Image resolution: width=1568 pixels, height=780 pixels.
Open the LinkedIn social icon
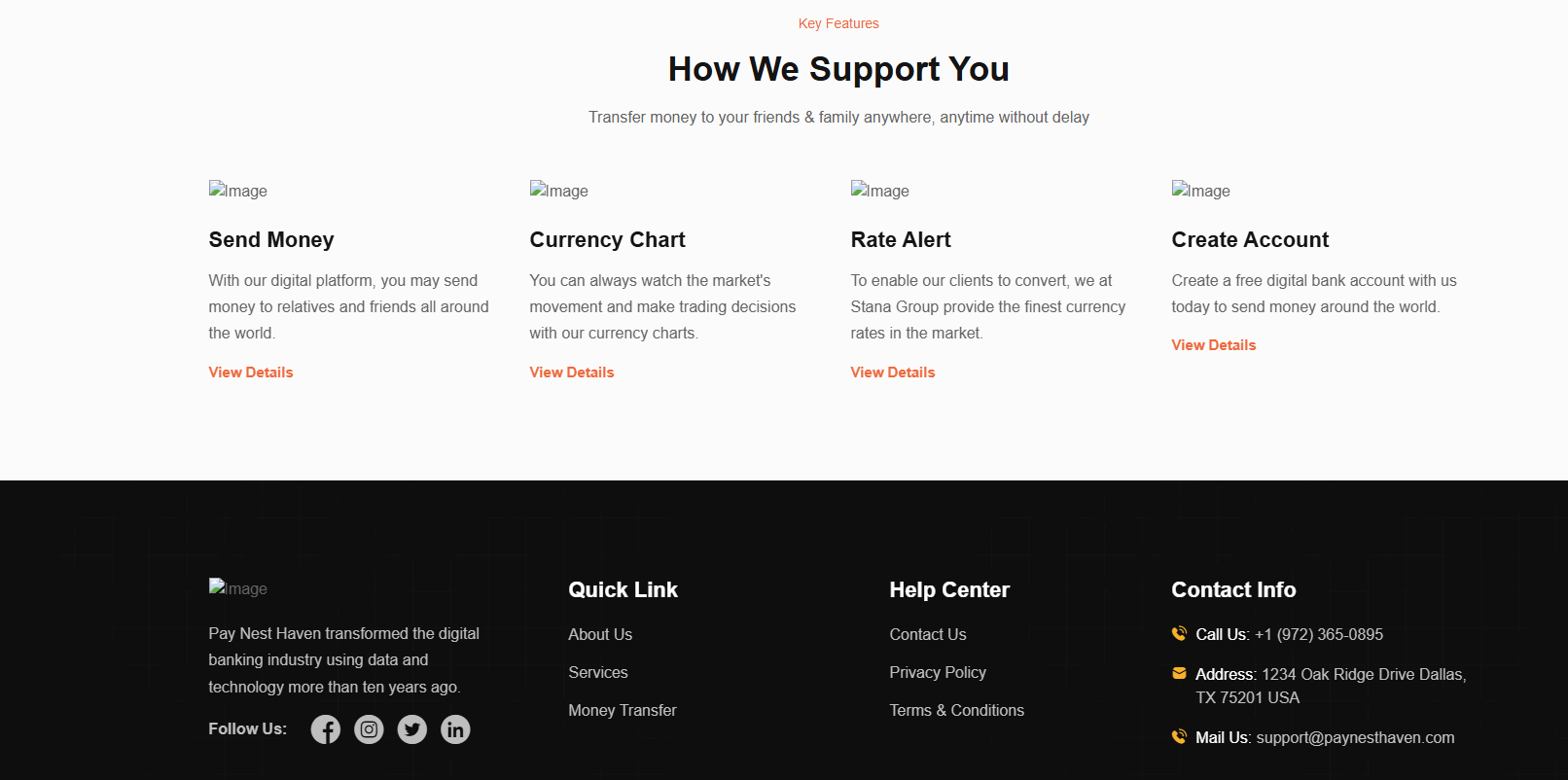455,729
